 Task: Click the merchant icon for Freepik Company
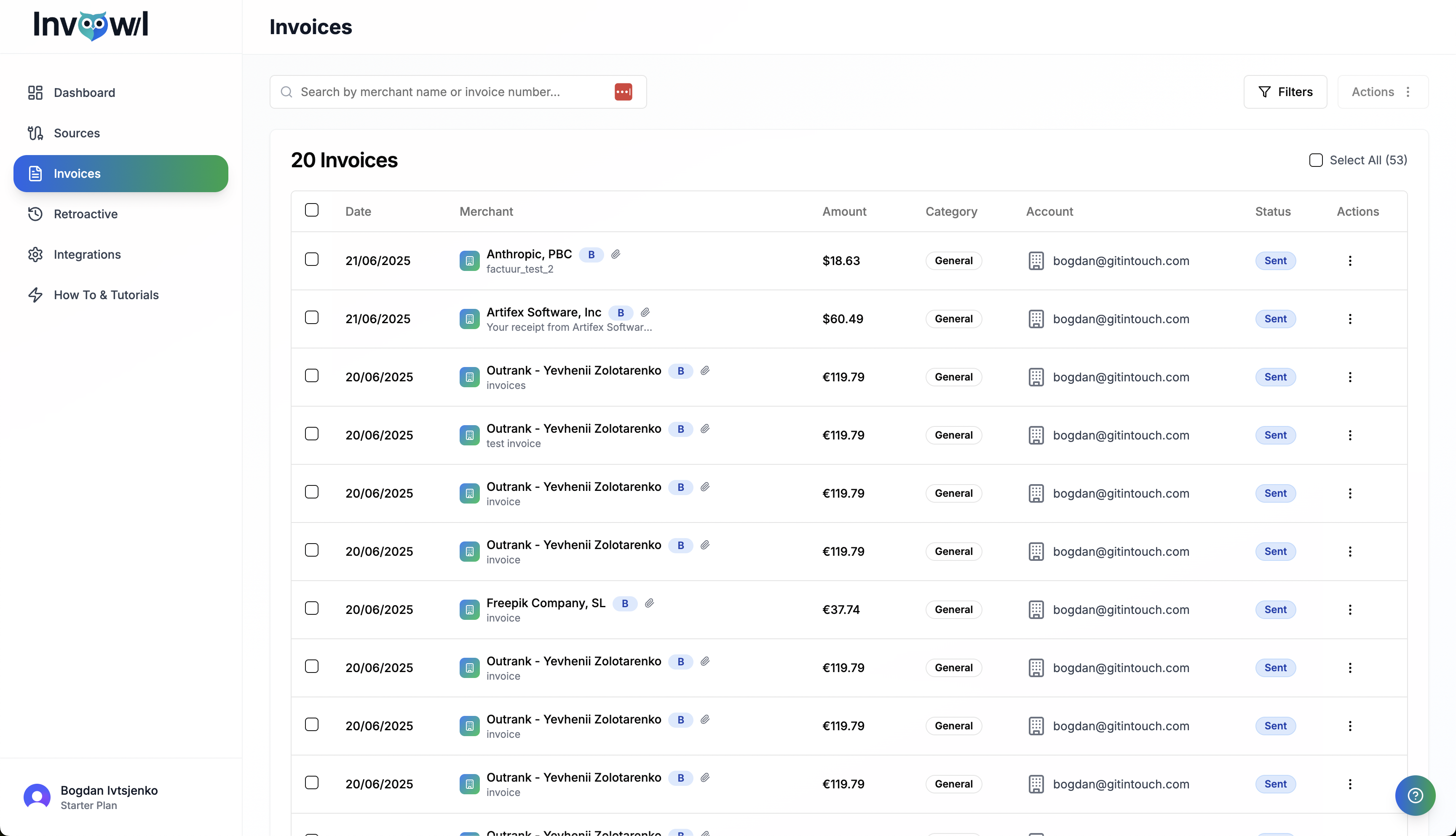click(469, 610)
